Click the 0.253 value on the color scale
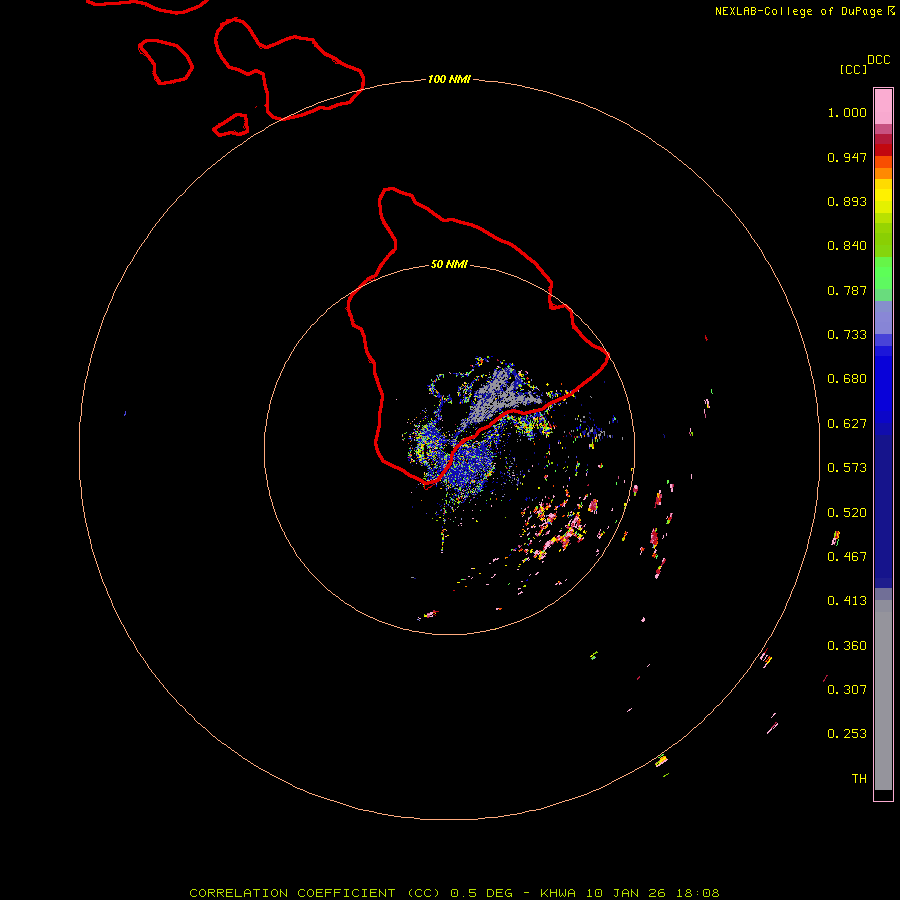 click(847, 734)
